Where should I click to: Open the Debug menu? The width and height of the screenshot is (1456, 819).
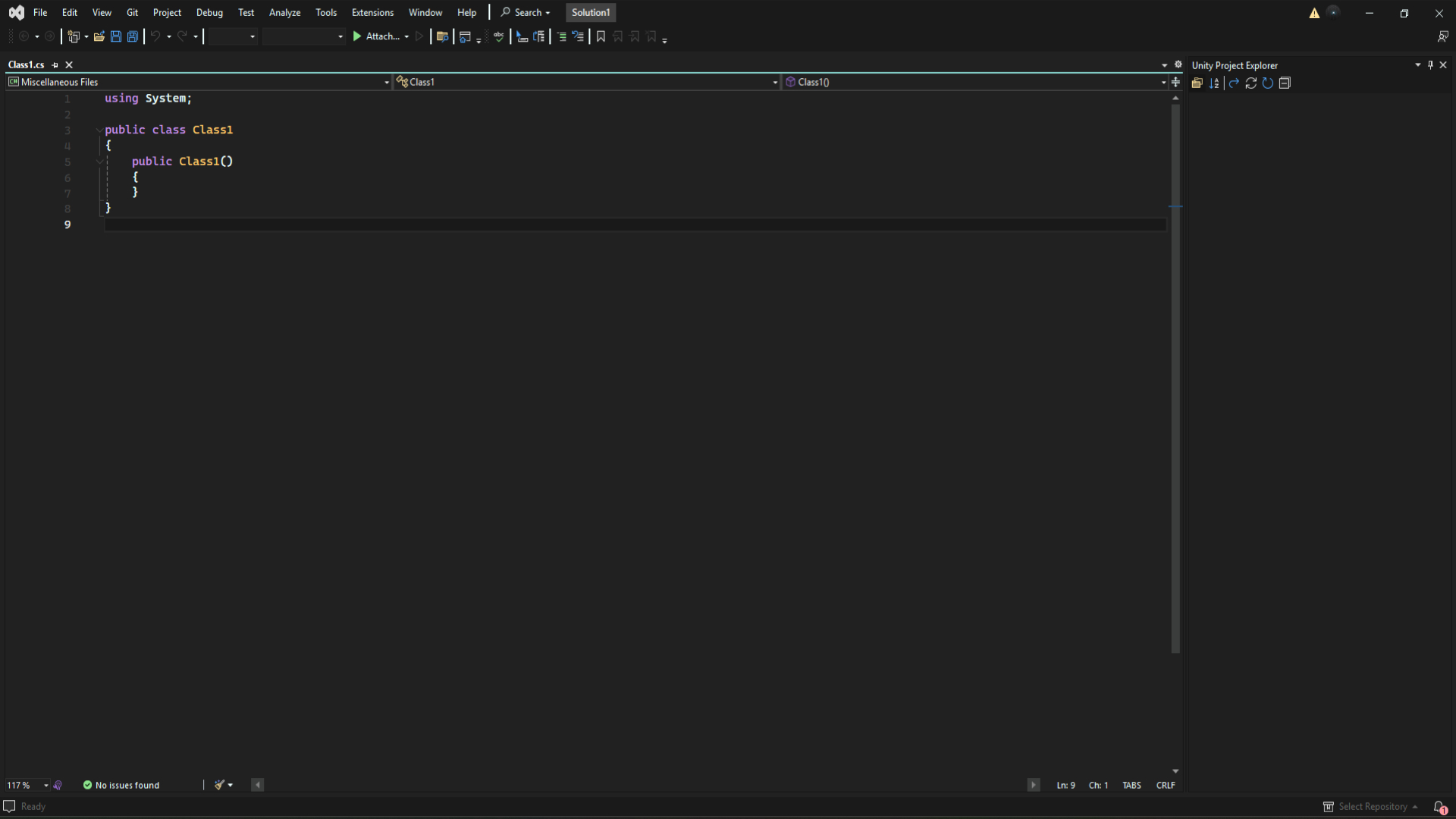click(209, 12)
